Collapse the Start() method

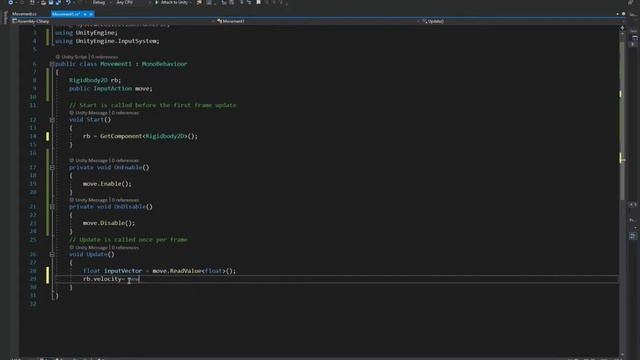click(52, 120)
